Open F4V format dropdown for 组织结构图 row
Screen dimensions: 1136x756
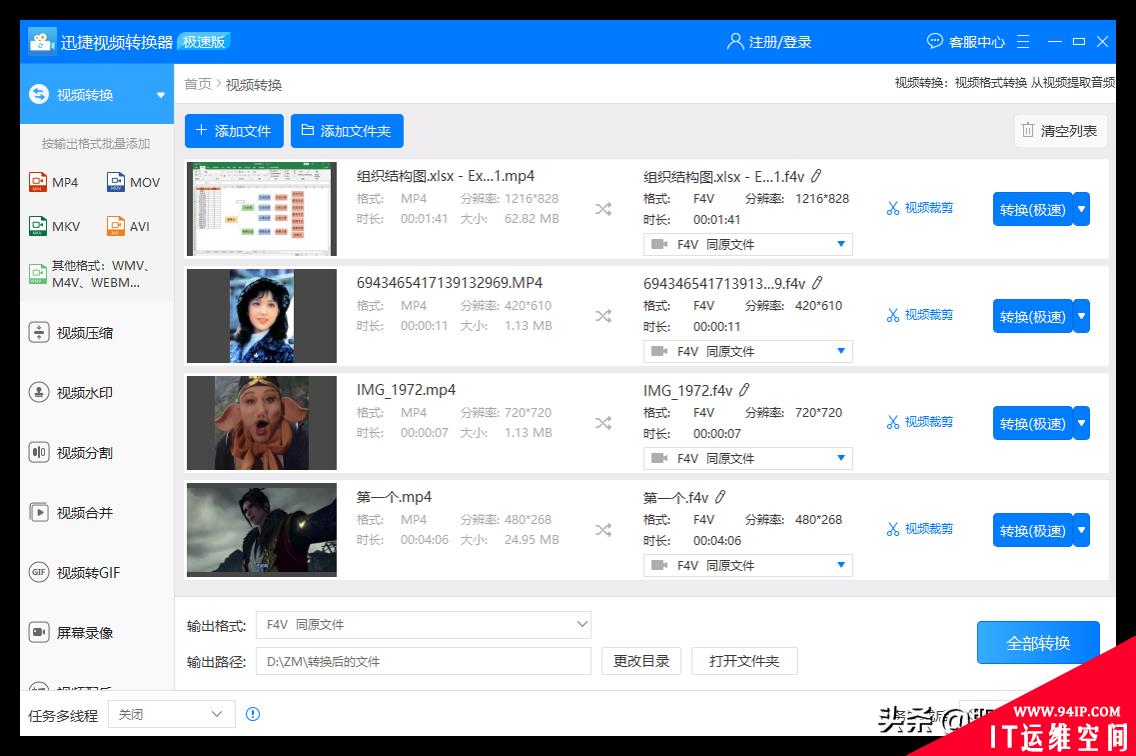(748, 244)
